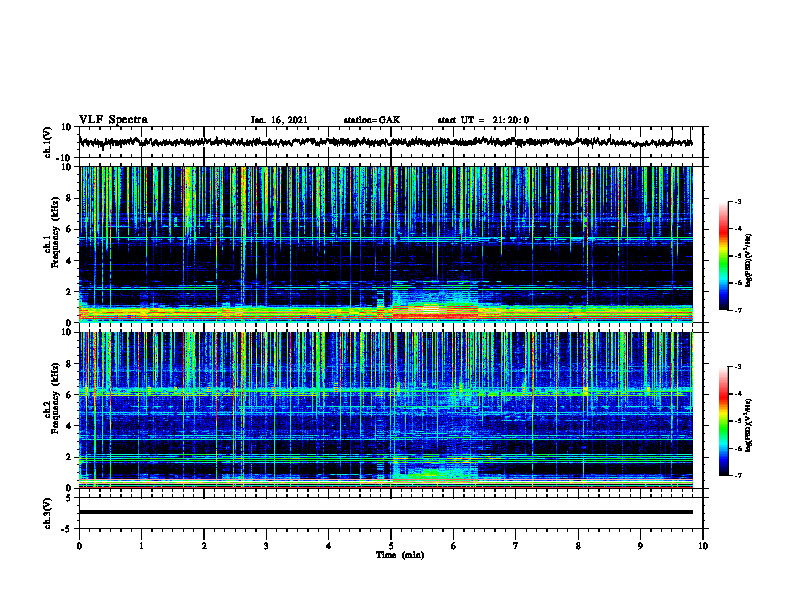Click the red low-frequency burst in ch.1 spectrogram

435,314
